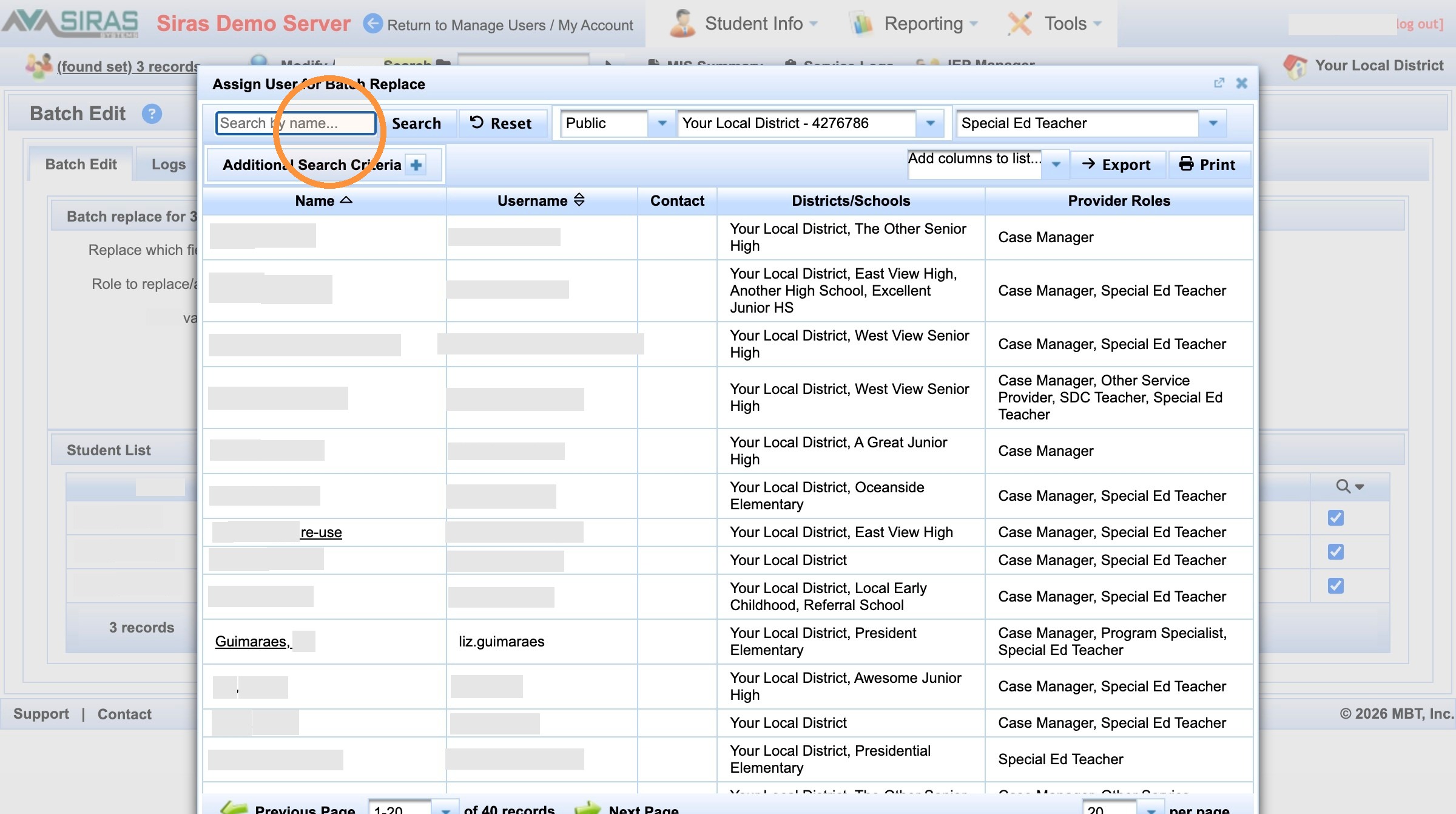Click the Provider Roles column header
The width and height of the screenshot is (1456, 814).
pyautogui.click(x=1119, y=200)
